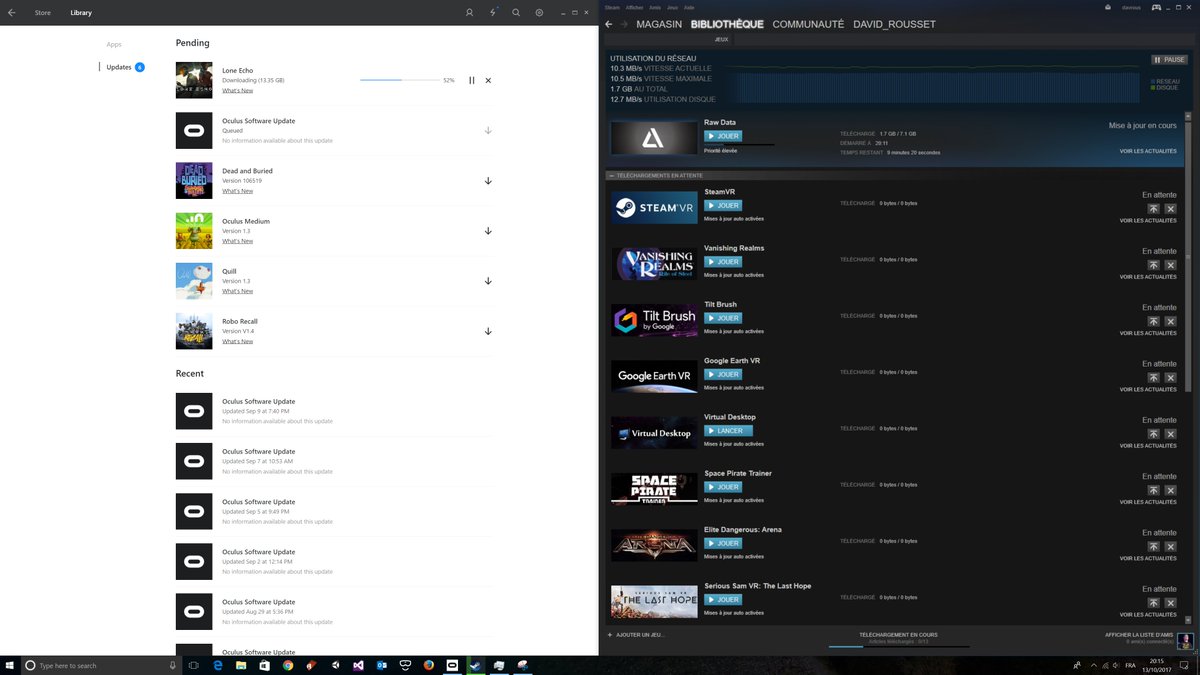
Task: Open Steam COMMUNAUTÉ tab
Action: [x=808, y=24]
